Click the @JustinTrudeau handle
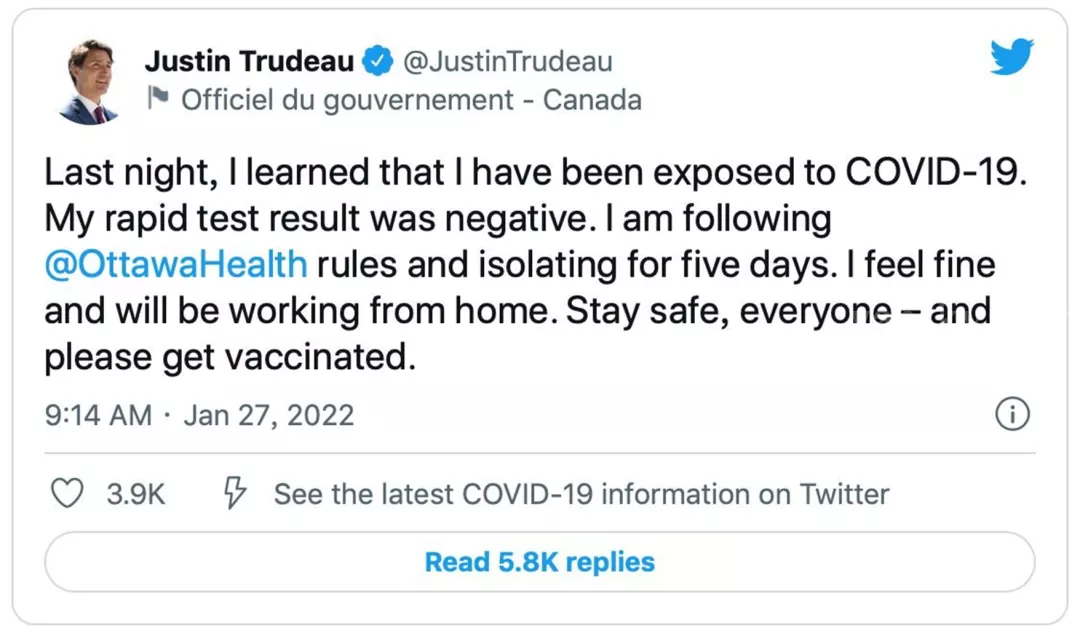The height and width of the screenshot is (633, 1080). (x=507, y=61)
